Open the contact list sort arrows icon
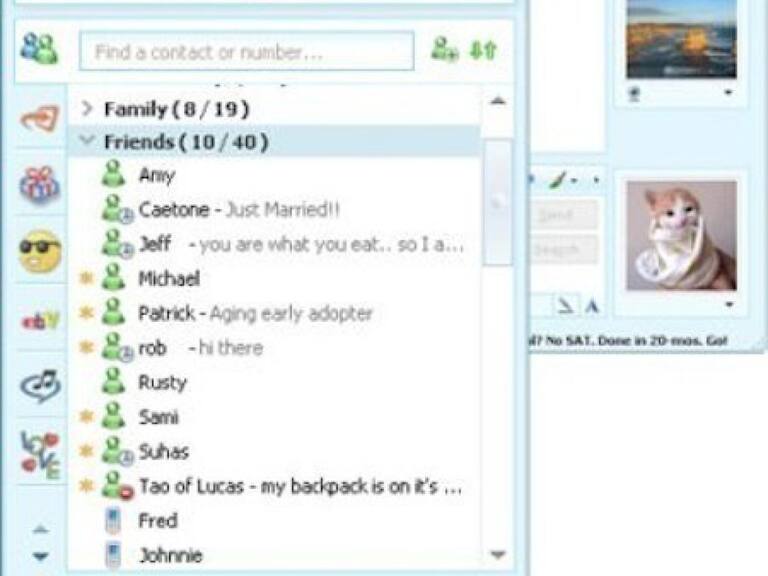 coord(482,50)
